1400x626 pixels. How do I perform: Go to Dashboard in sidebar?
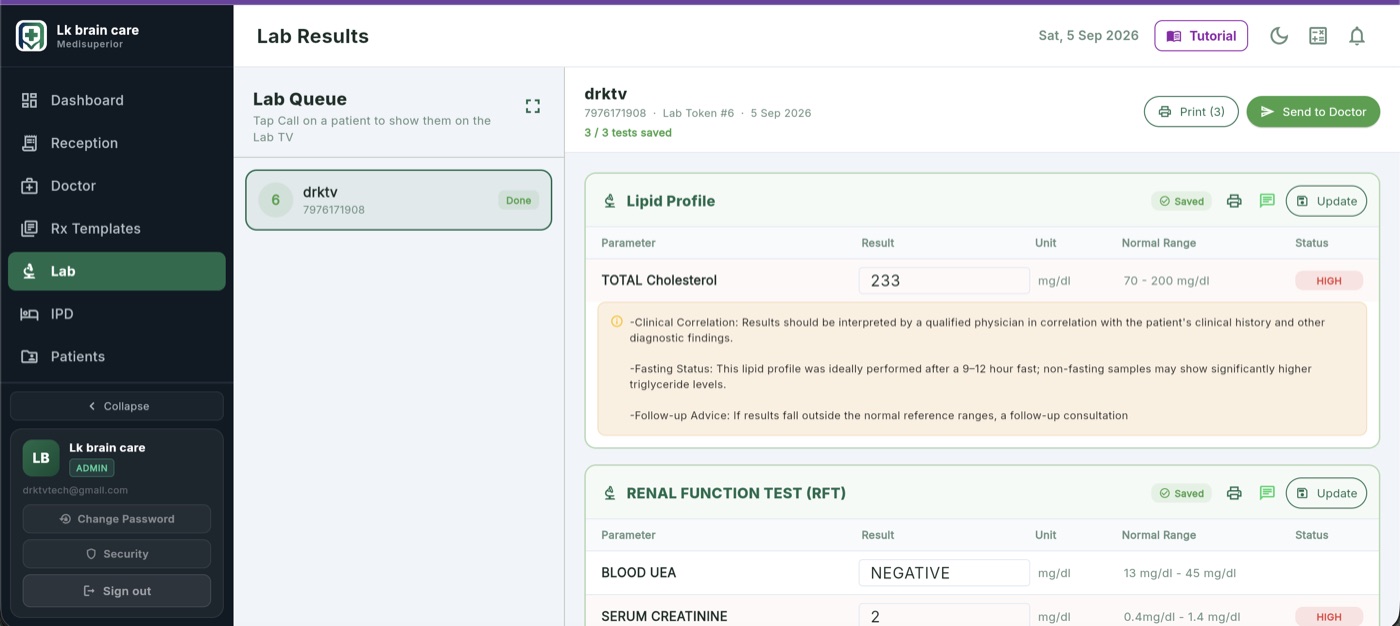pos(117,100)
